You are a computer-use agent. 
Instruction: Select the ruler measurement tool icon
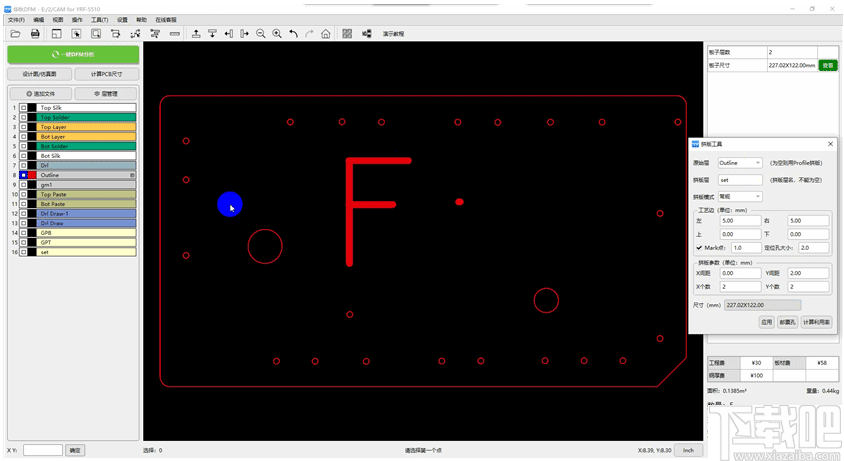click(174, 34)
